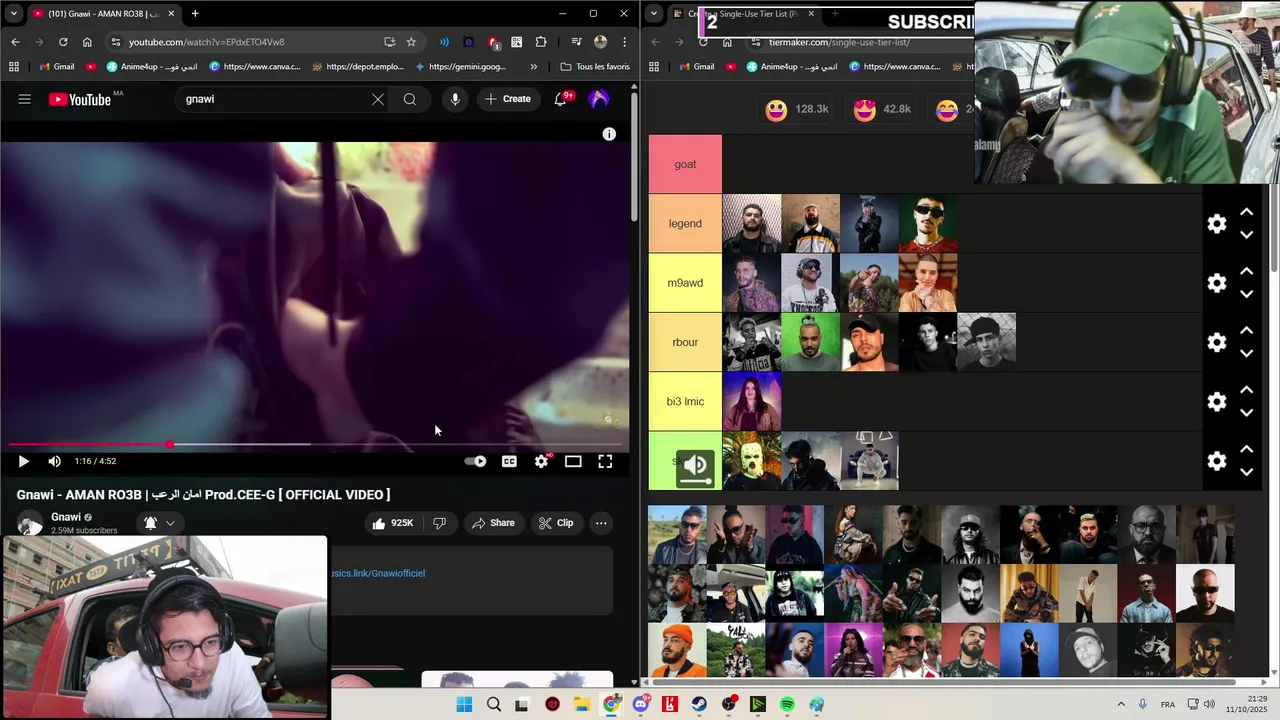Screen dimensions: 1280x720
Task: Click the goat tier label
Action: tap(685, 164)
